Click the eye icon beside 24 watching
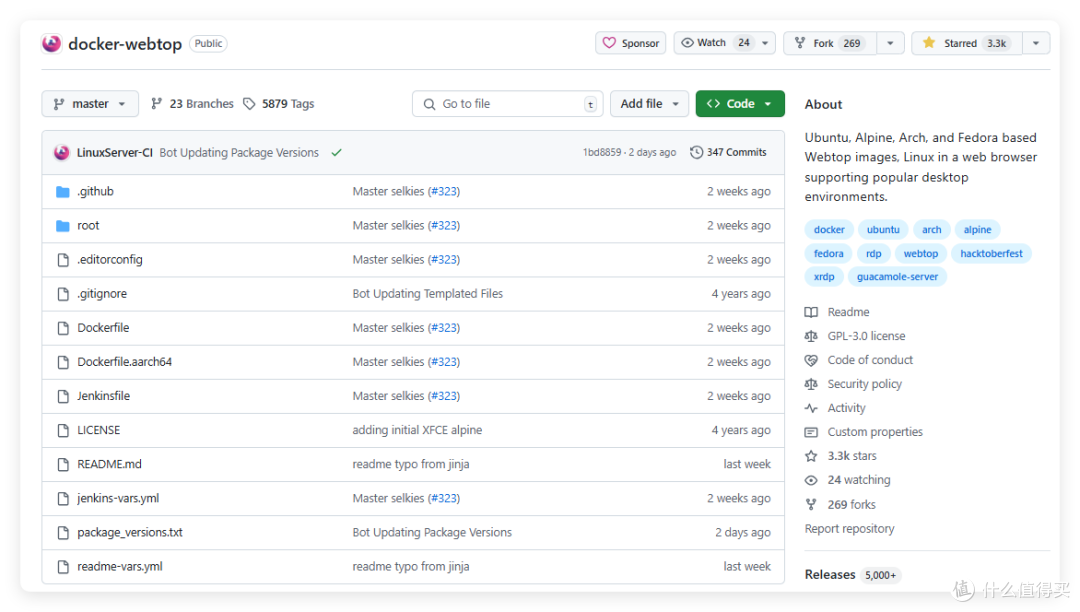Image resolution: width=1080 pixels, height=612 pixels. click(x=811, y=481)
